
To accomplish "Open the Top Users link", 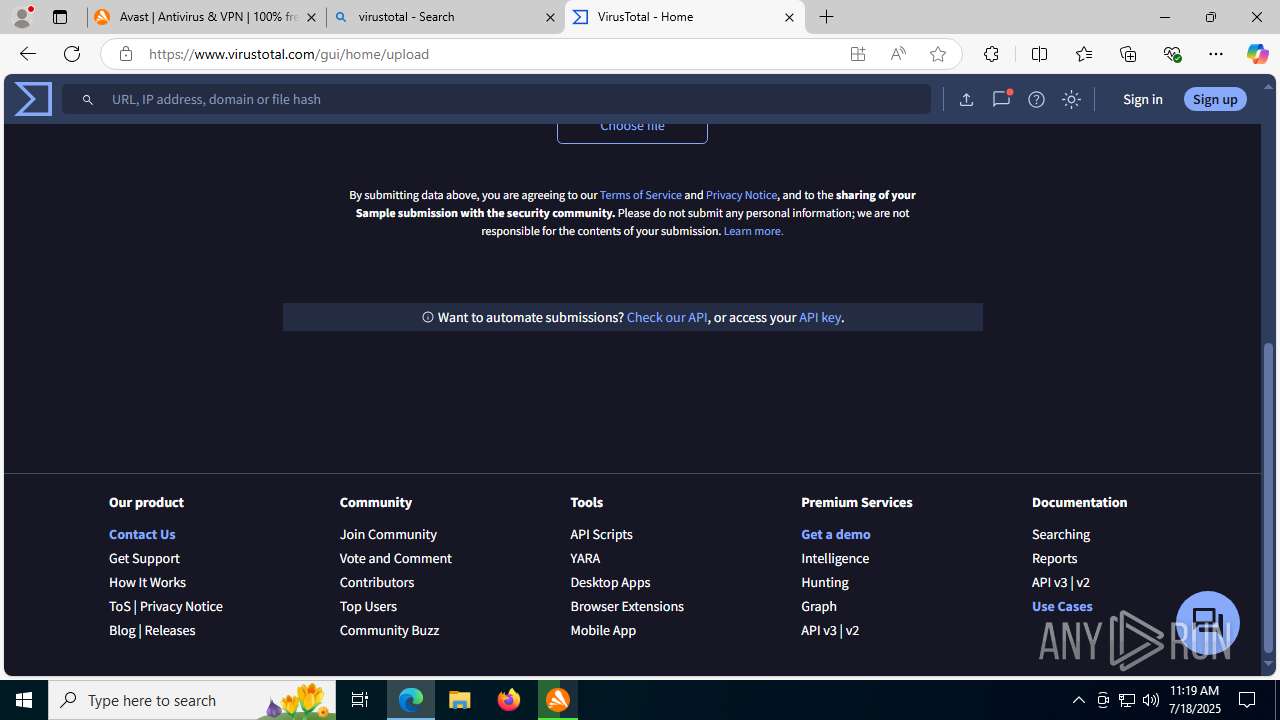I will point(368,606).
